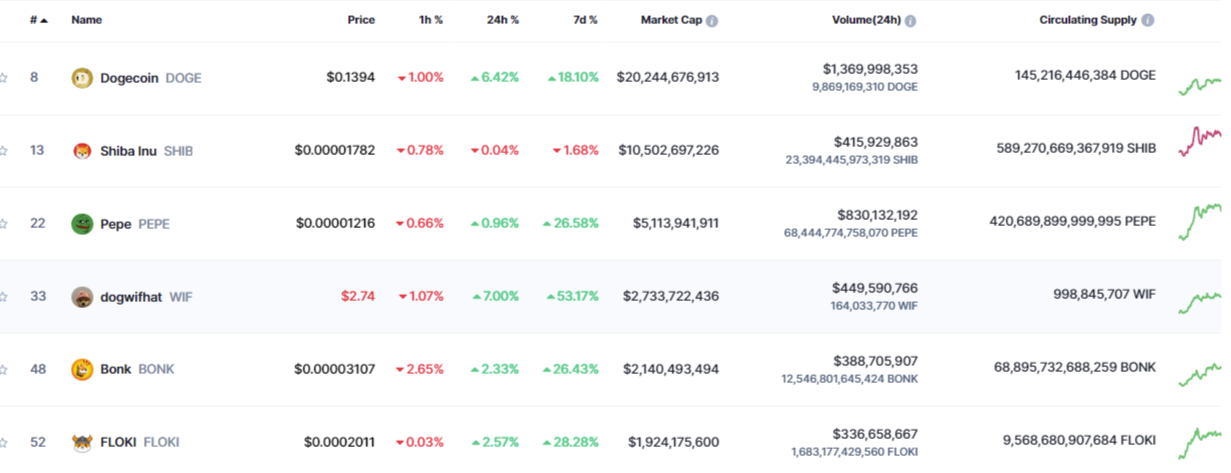Click the dogwifhat coin logo icon

pyautogui.click(x=82, y=297)
